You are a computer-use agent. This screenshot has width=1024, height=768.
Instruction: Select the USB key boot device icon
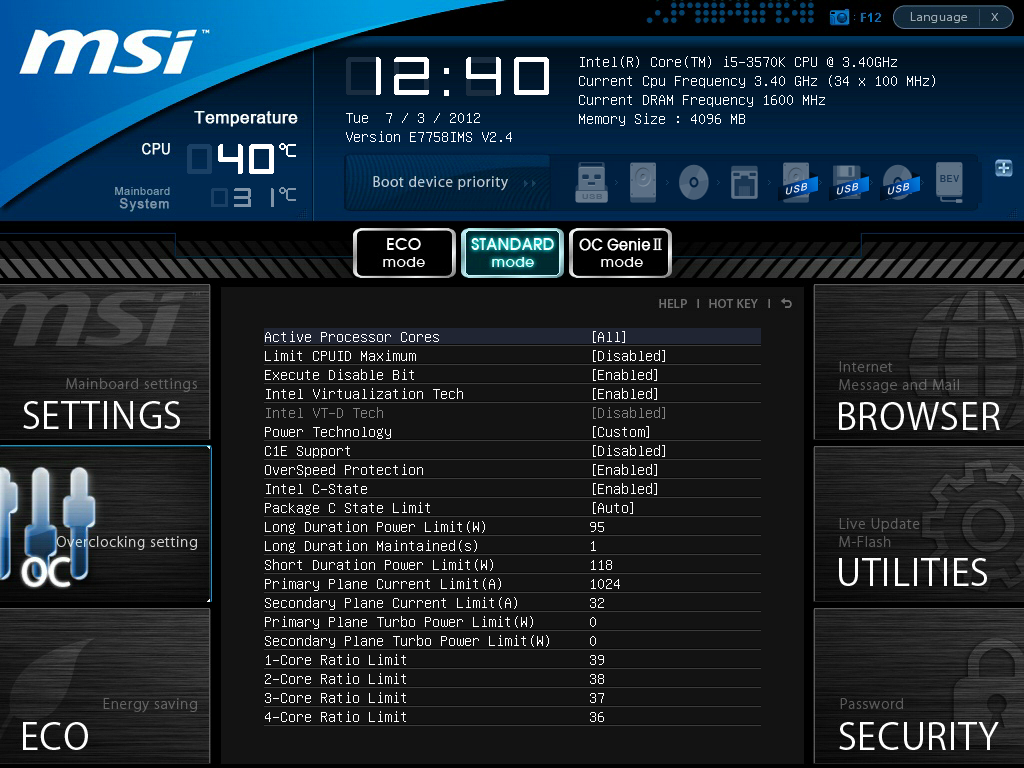point(592,182)
